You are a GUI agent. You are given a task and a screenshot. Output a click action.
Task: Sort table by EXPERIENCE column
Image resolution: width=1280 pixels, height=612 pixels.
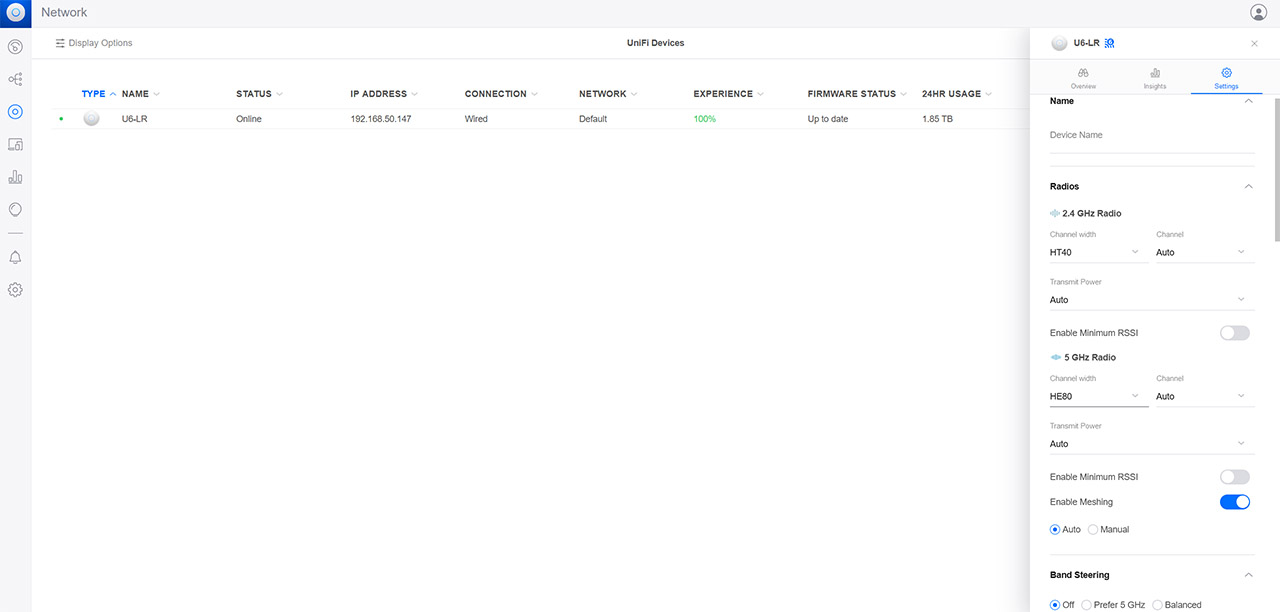729,94
